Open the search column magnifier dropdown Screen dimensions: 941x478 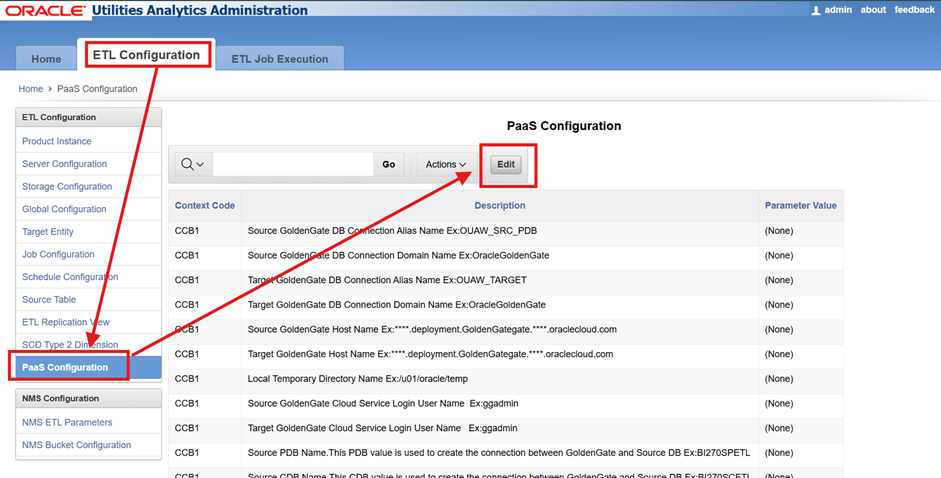[x=193, y=164]
